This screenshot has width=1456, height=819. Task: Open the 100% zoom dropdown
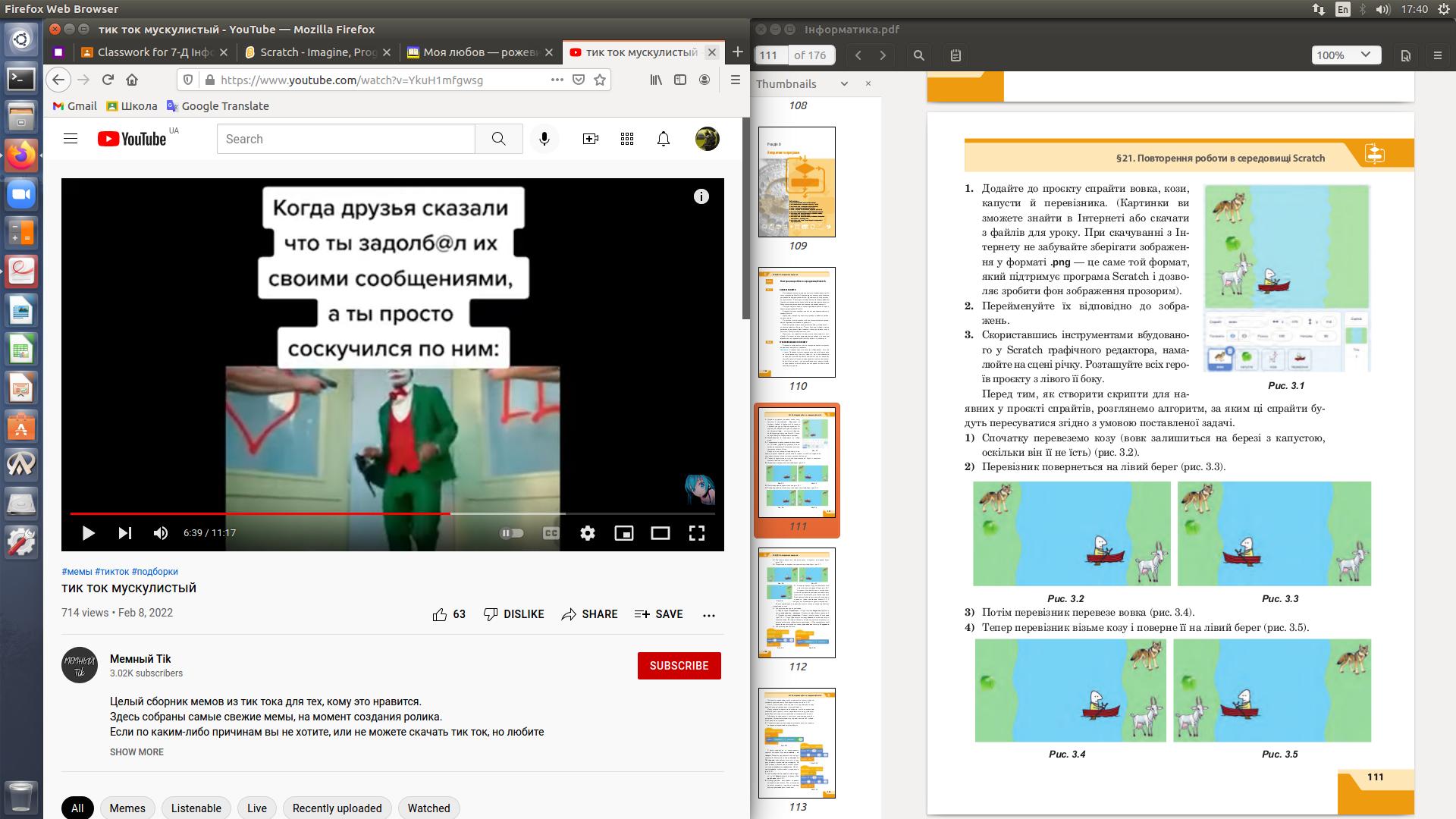[x=1345, y=55]
